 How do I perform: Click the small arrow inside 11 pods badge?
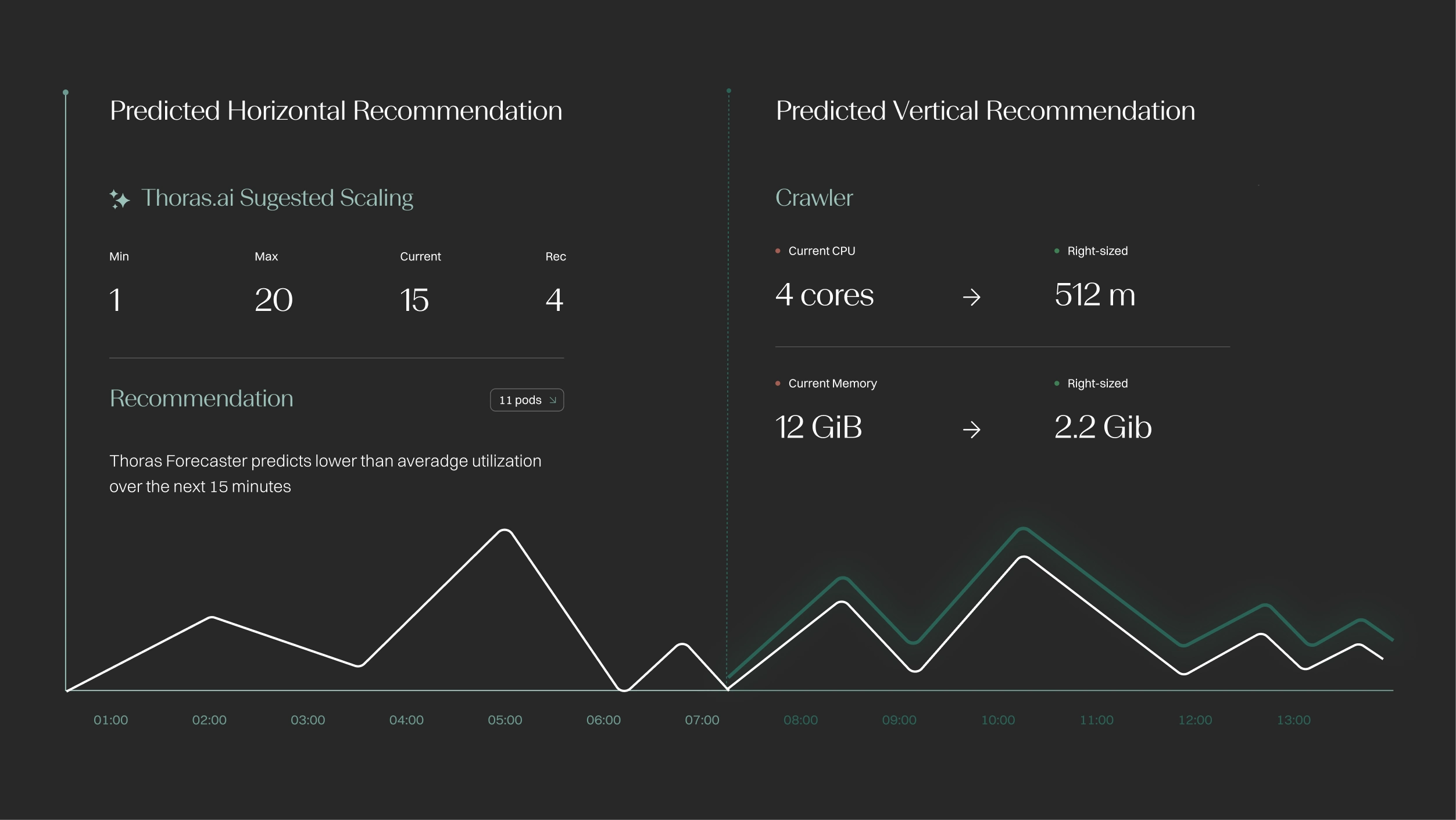[553, 400]
